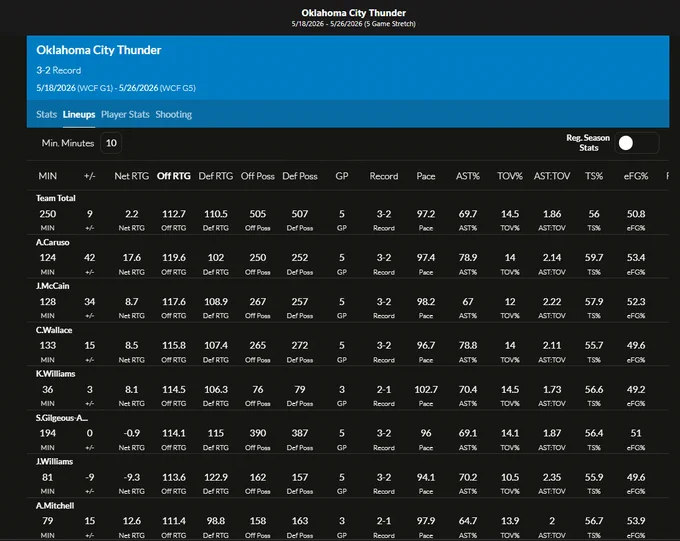Select the Team Total row label
680x541 pixels.
click(56, 198)
